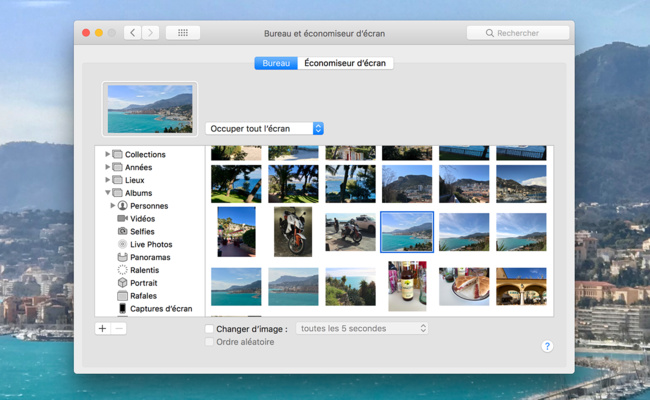Image resolution: width=650 pixels, height=400 pixels.
Task: Open the toutes les 5 secondes dropdown
Action: coord(362,328)
